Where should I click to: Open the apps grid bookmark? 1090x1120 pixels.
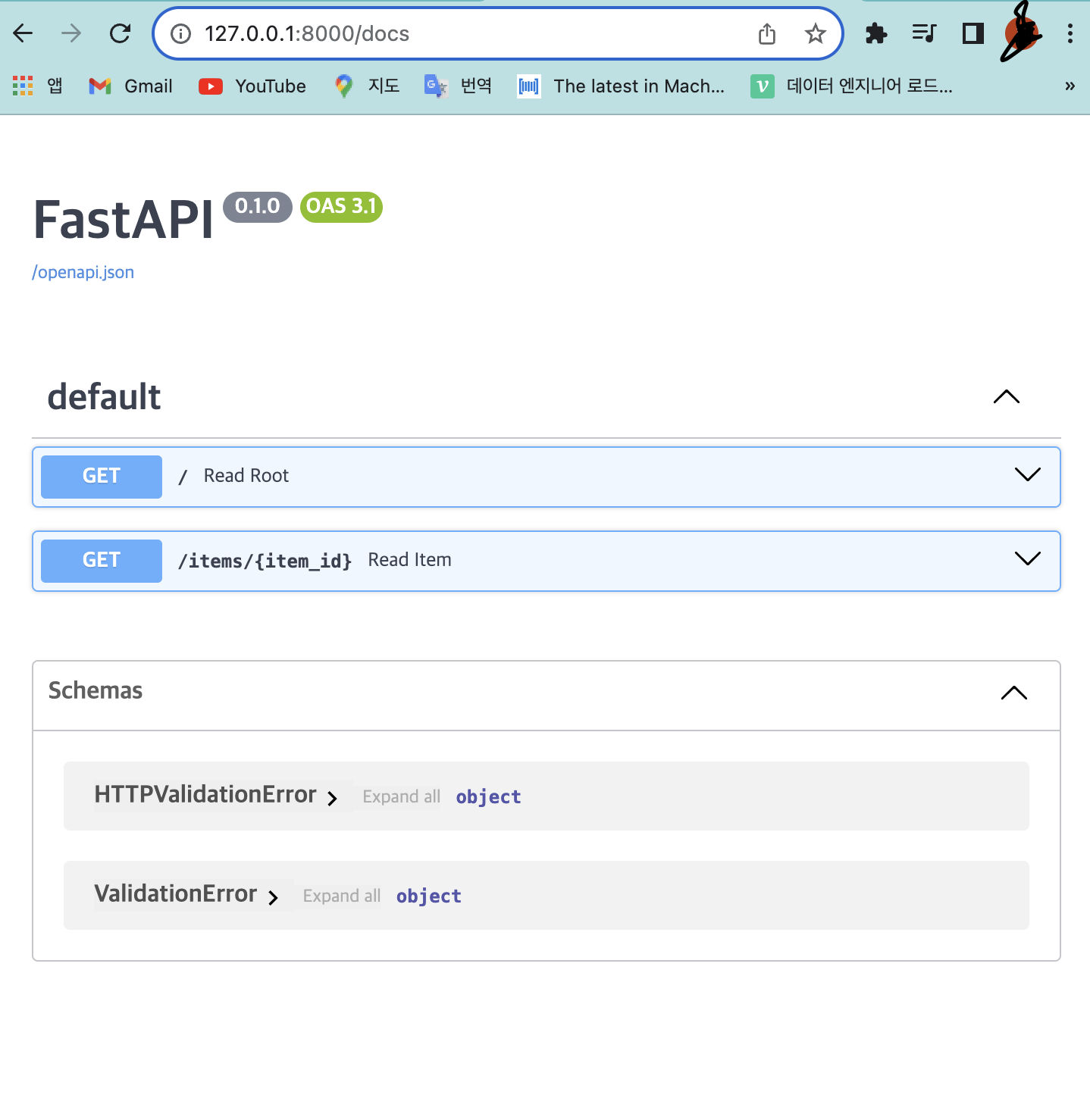click(38, 86)
